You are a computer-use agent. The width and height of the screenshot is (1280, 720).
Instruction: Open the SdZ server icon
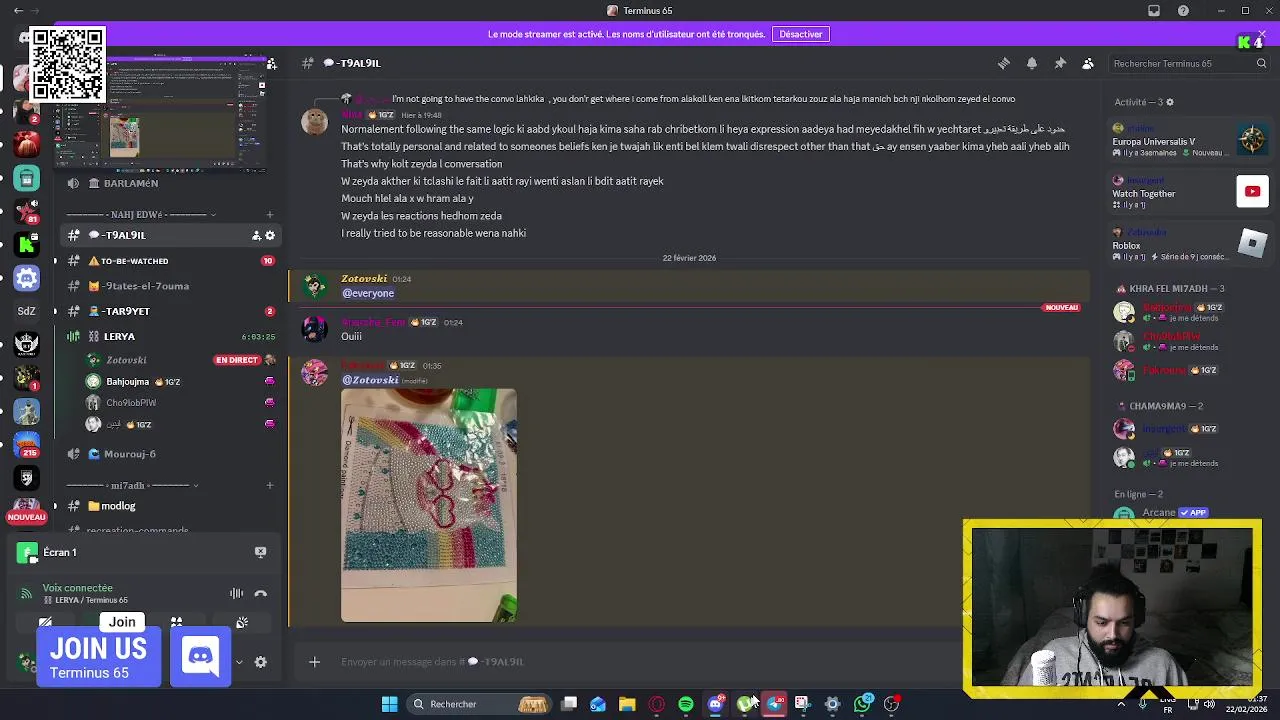pyautogui.click(x=27, y=311)
